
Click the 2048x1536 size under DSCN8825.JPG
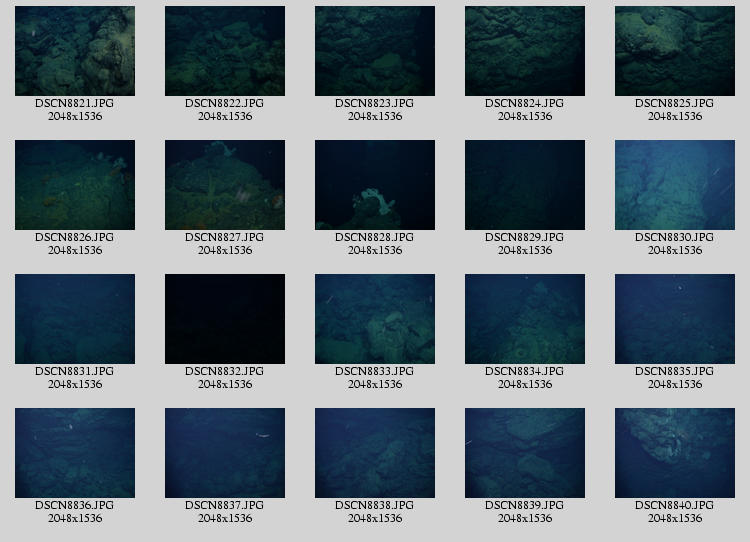click(x=675, y=116)
